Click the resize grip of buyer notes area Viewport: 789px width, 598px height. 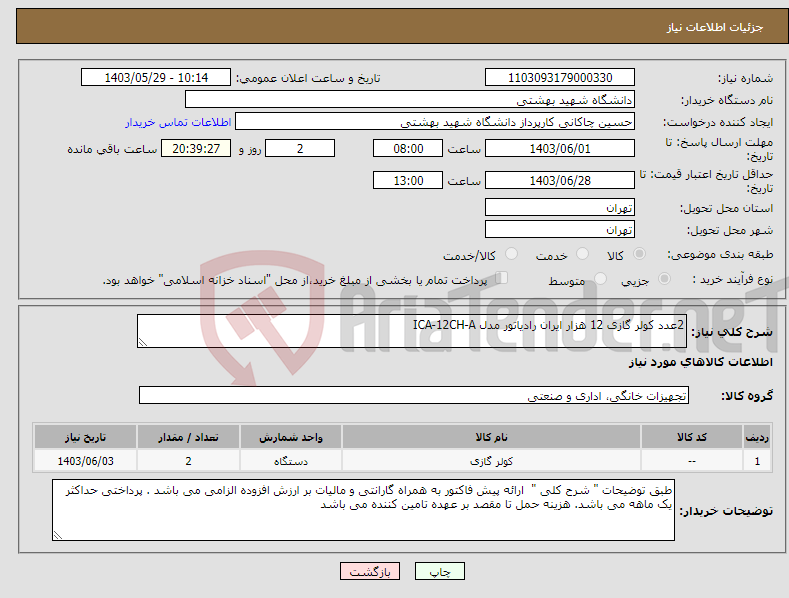(58, 535)
